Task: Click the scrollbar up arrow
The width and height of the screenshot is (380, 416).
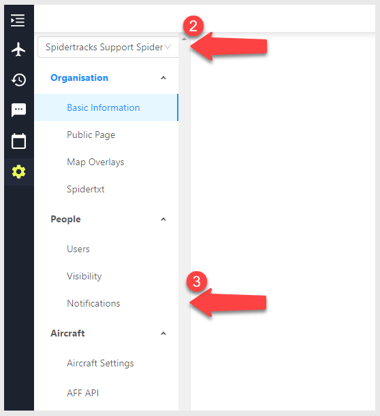Action: [x=184, y=39]
